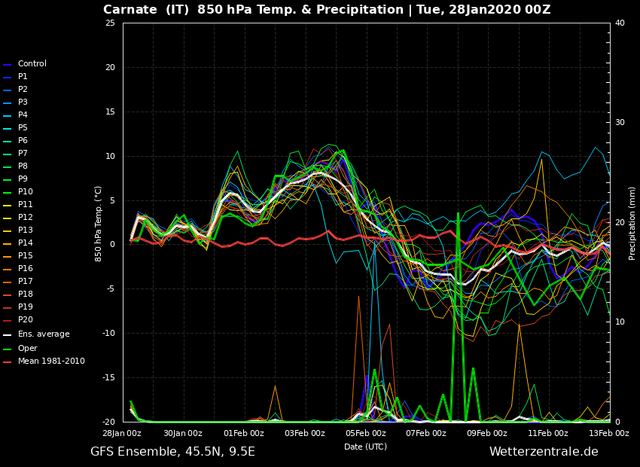Click the precipitation axis value '40'
Viewport: 640px width, 467px height.
click(620, 23)
